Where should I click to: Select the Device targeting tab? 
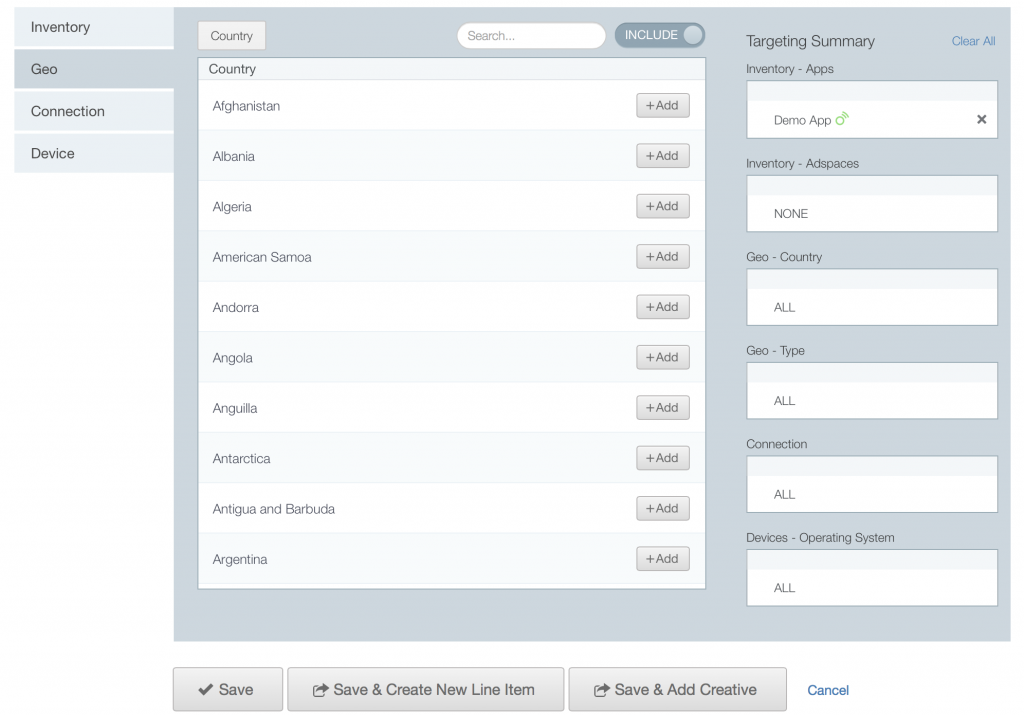click(x=94, y=153)
